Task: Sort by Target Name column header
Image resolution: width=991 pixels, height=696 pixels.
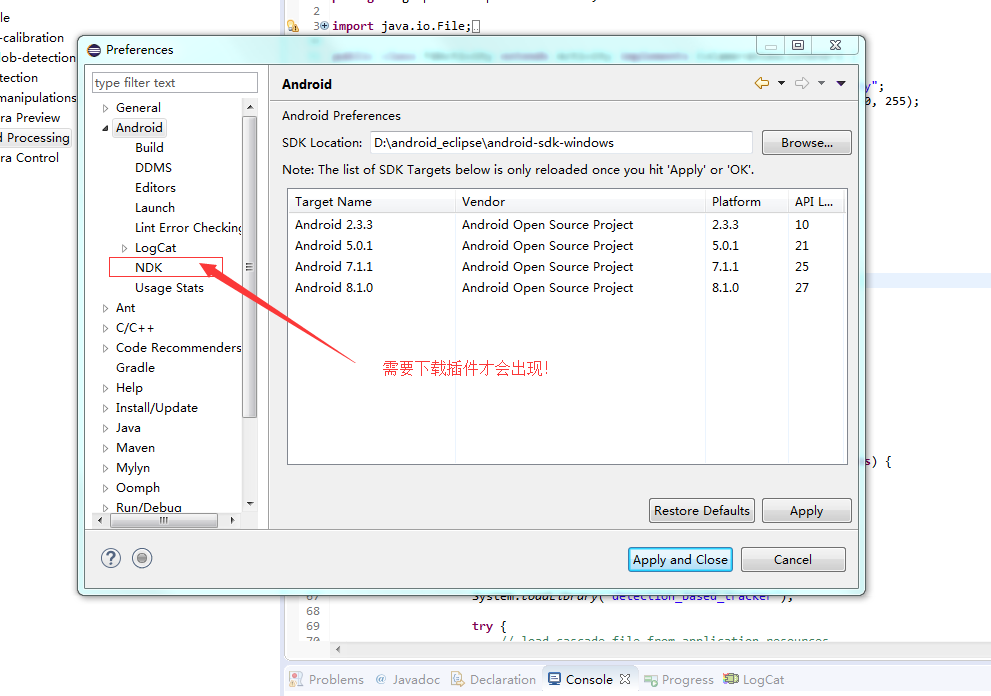Action: 372,202
